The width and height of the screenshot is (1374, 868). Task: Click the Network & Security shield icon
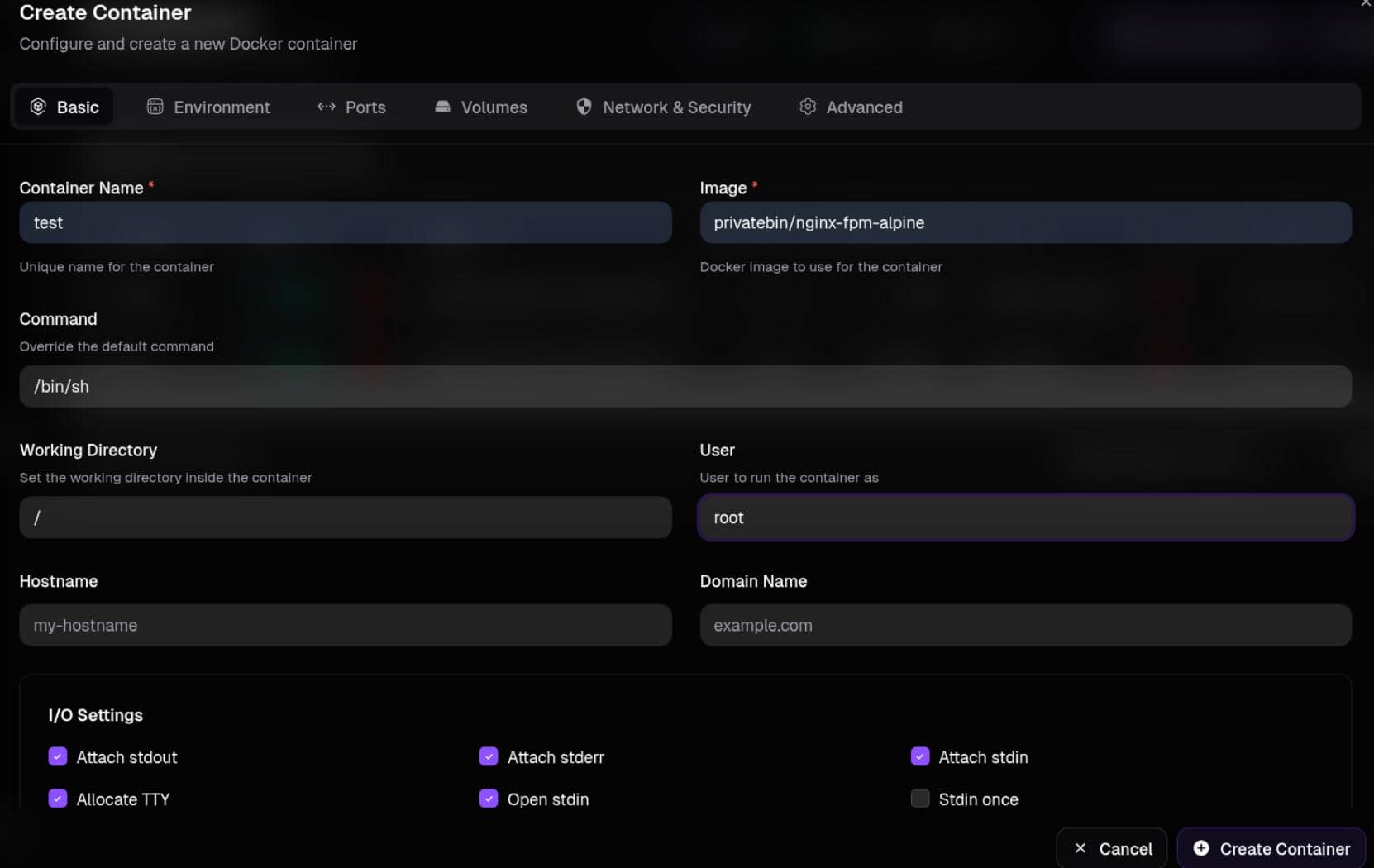(x=584, y=107)
